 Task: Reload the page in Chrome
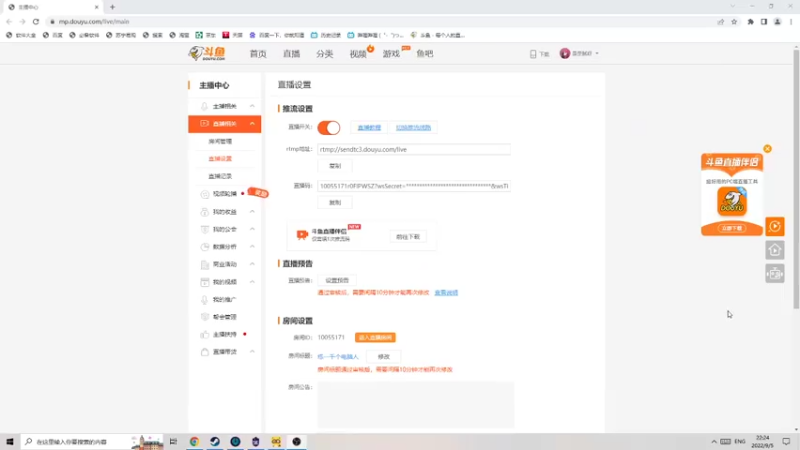[x=36, y=21]
